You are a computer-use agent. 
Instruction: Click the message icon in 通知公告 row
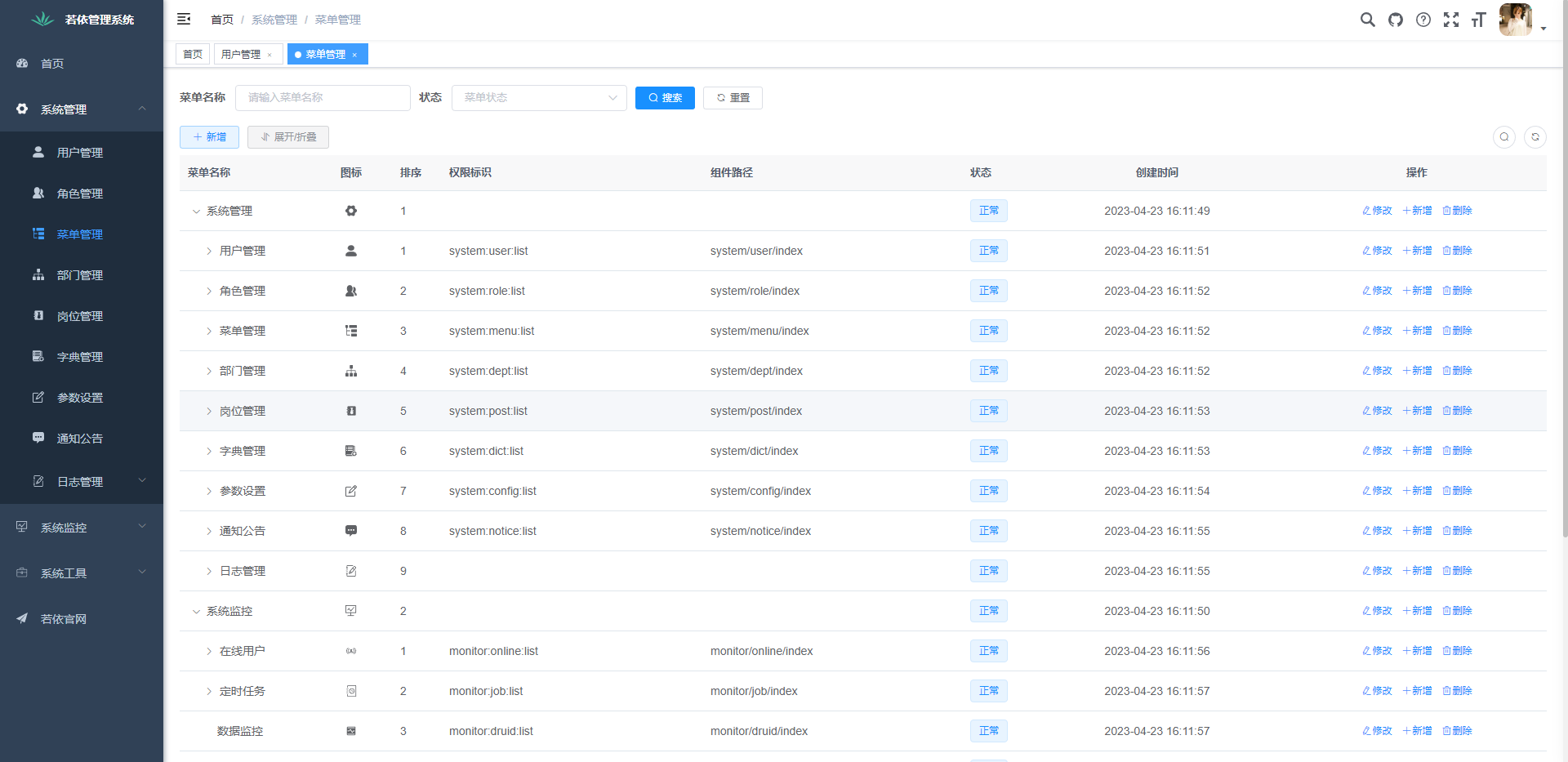pyautogui.click(x=351, y=531)
